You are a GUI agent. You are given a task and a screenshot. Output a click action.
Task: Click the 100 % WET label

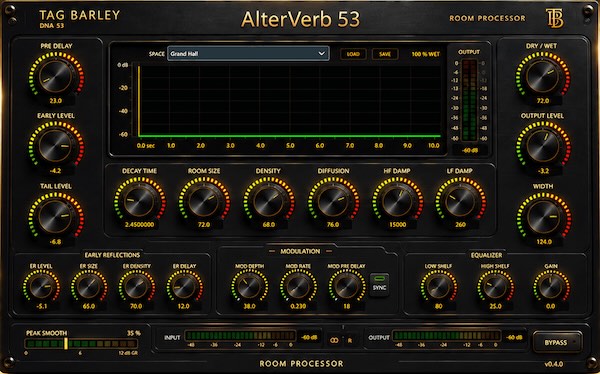[426, 54]
